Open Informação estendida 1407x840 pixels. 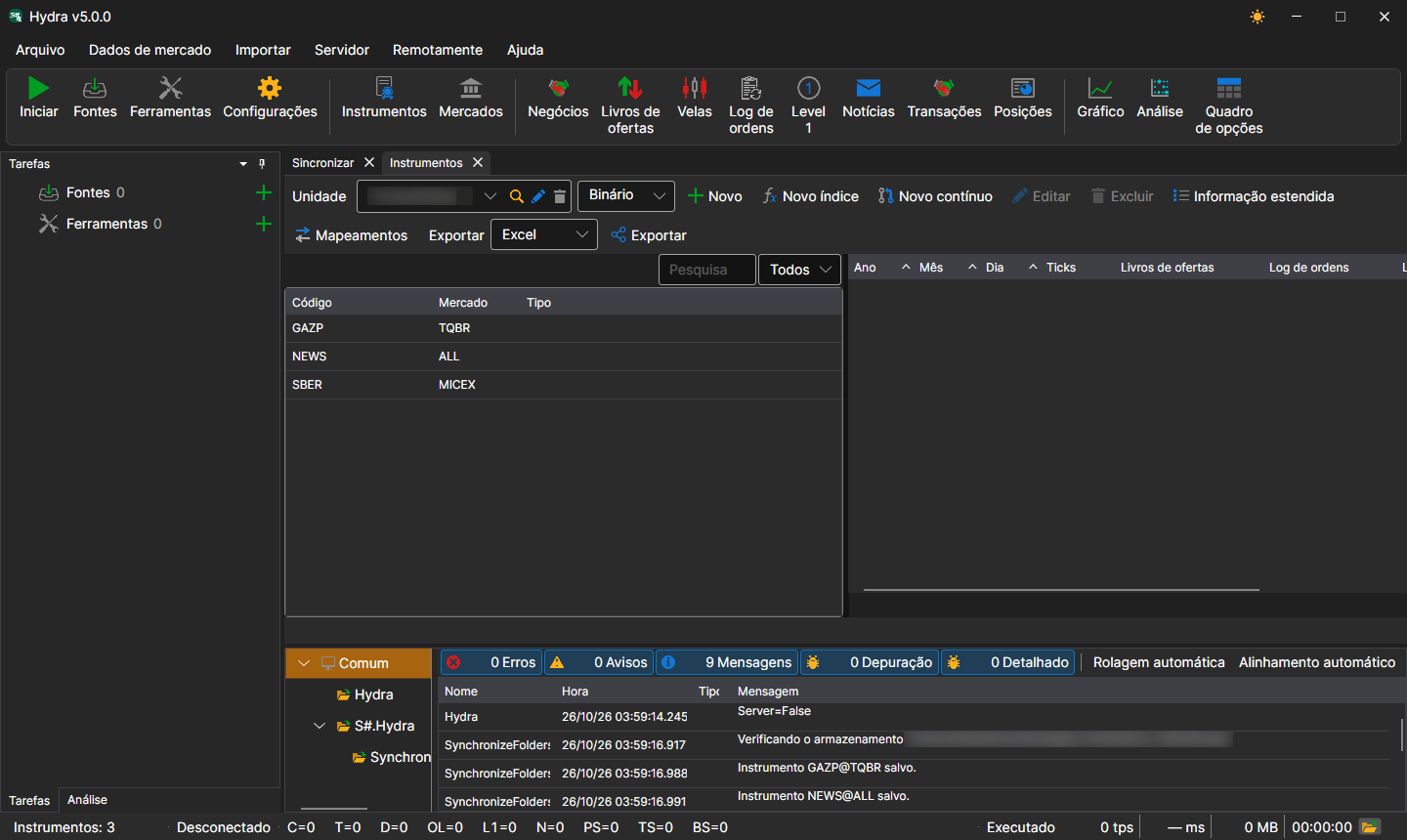click(1254, 196)
